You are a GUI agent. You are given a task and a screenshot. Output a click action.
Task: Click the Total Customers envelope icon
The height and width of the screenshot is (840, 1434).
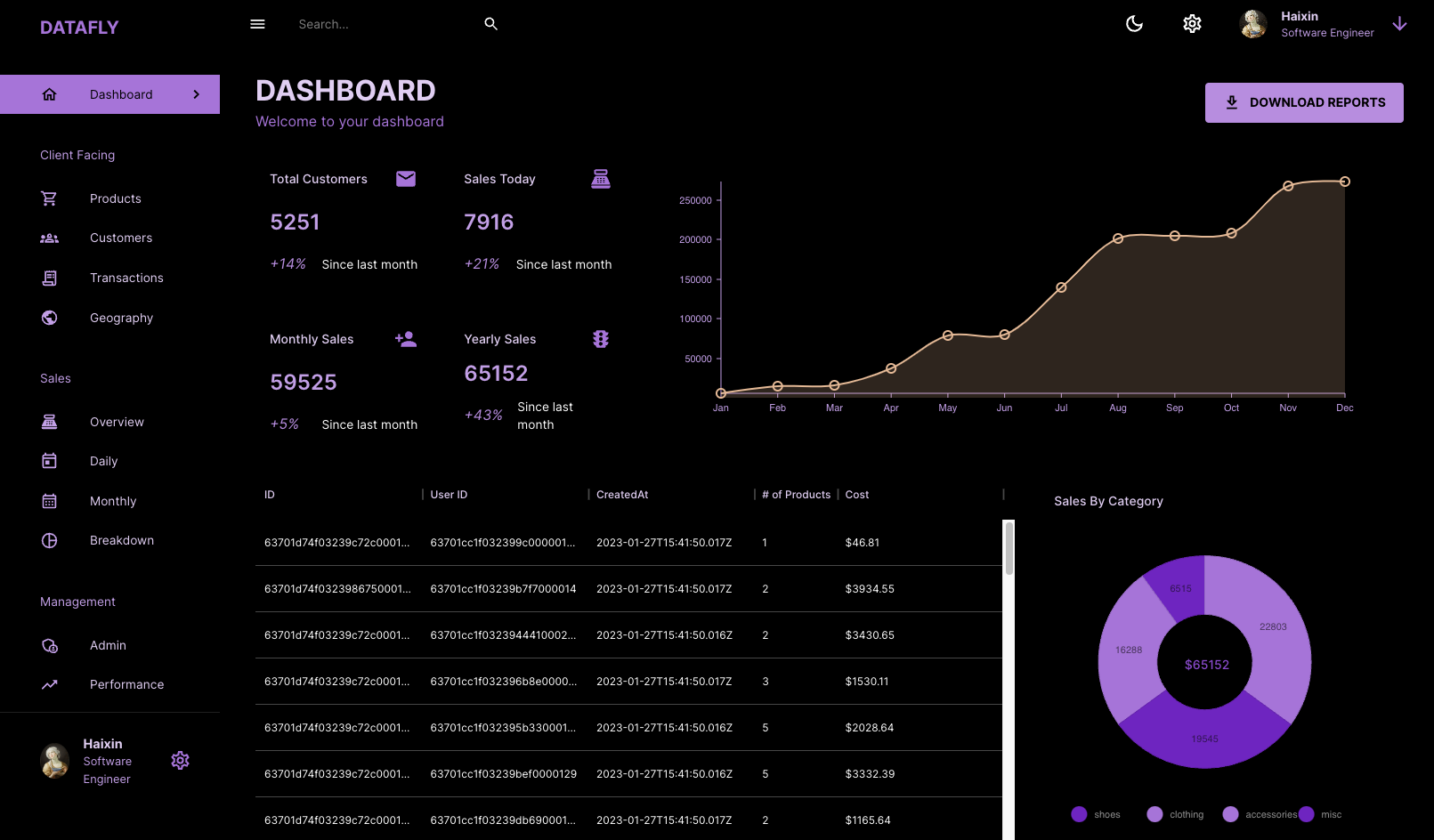(406, 179)
